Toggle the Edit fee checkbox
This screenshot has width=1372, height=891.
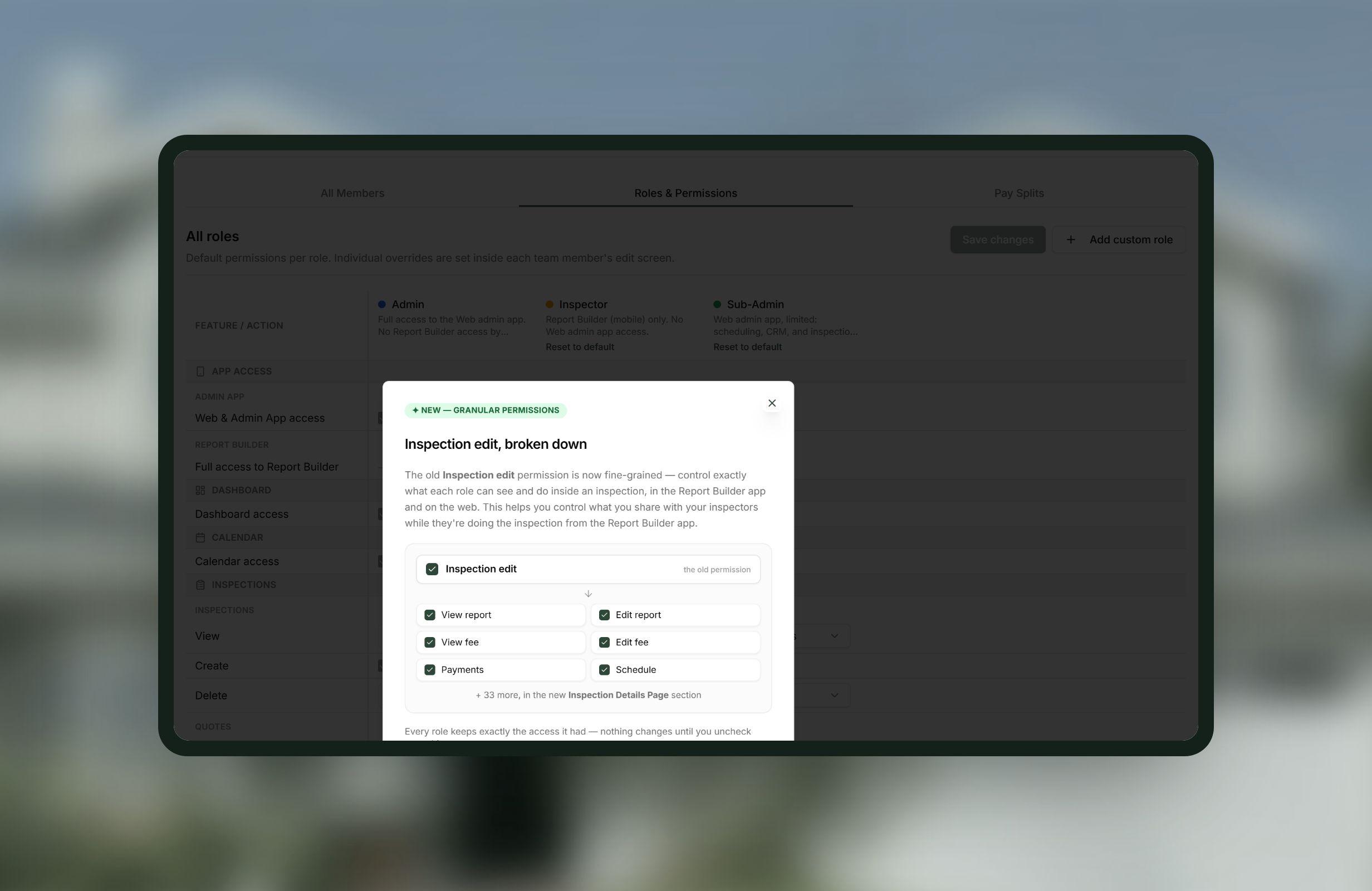tap(604, 643)
